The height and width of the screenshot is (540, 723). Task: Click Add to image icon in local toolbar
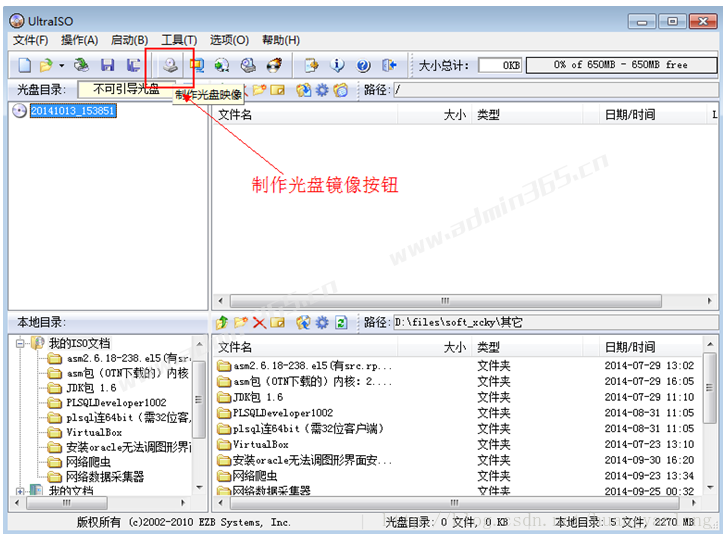pyautogui.click(x=303, y=322)
